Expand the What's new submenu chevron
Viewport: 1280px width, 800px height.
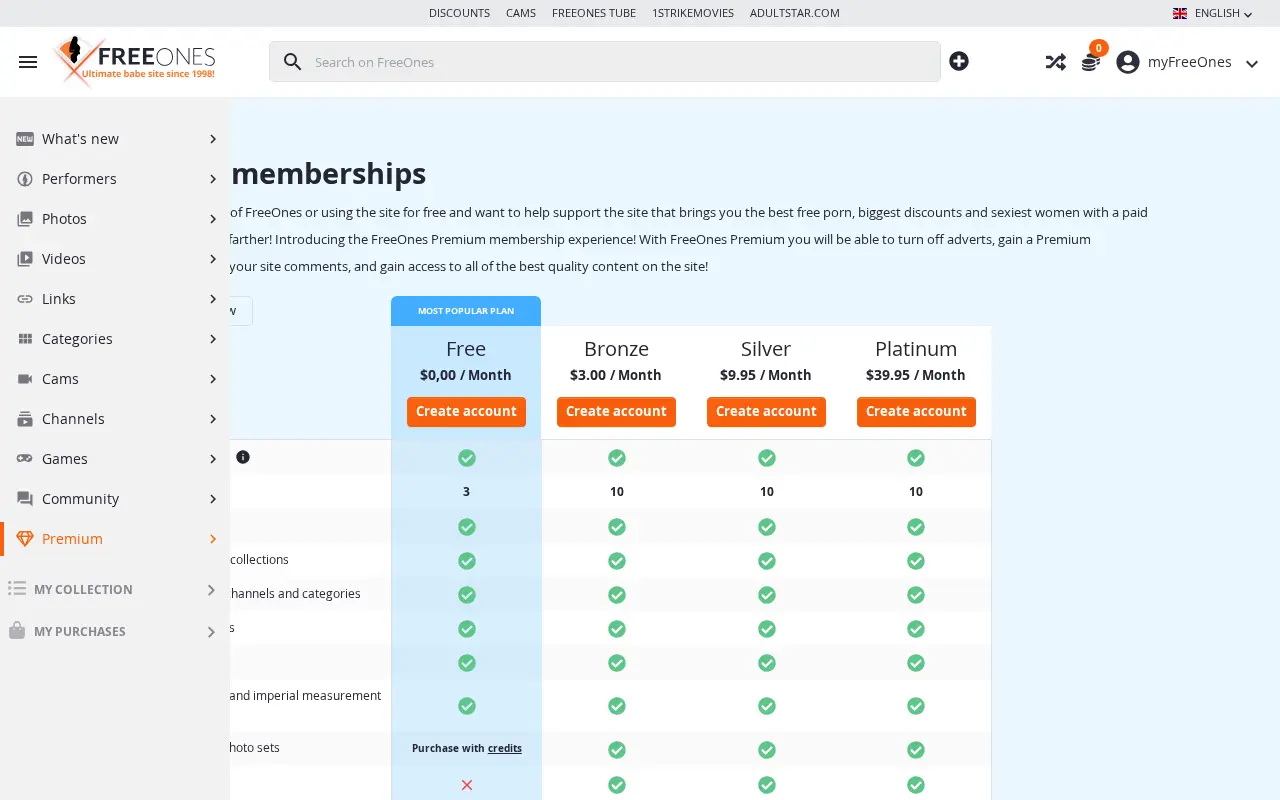click(x=213, y=139)
